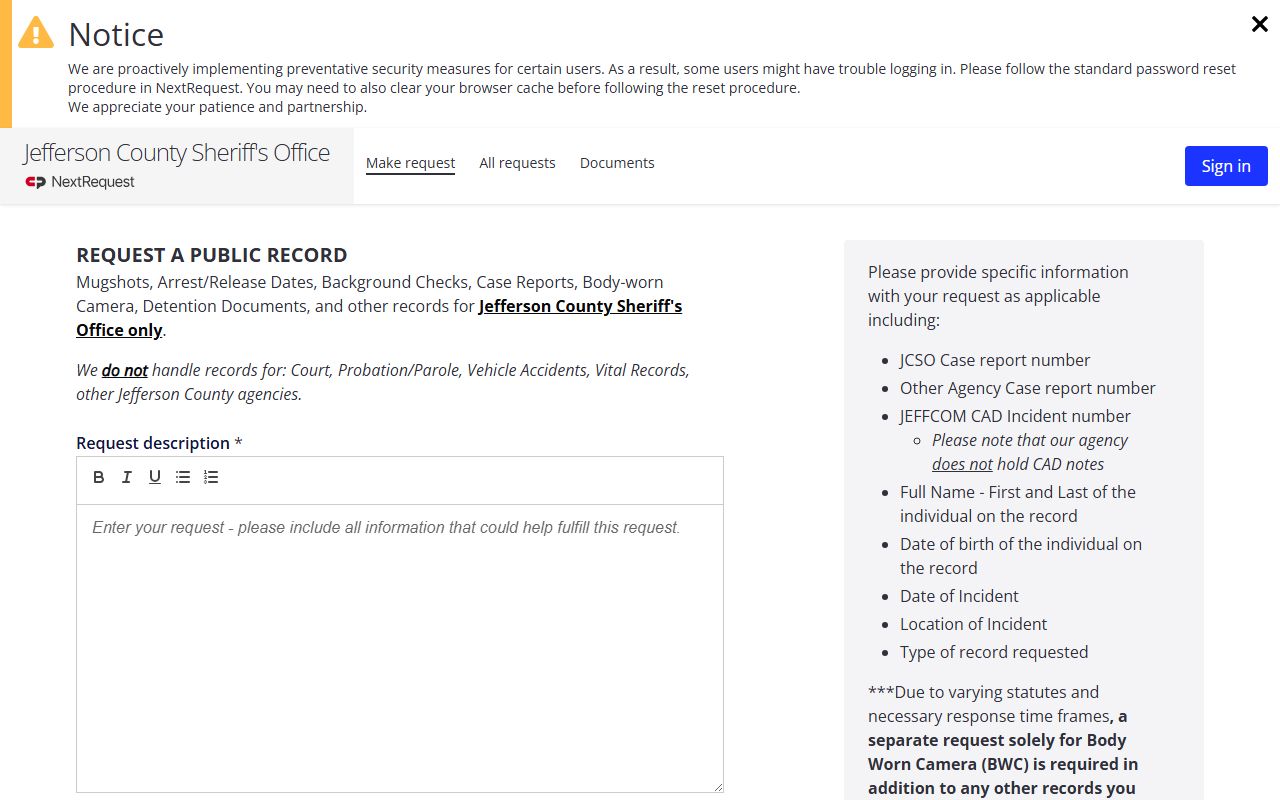Click the 'Date of Incident' bullet
This screenshot has height=800, width=1280.
click(959, 596)
